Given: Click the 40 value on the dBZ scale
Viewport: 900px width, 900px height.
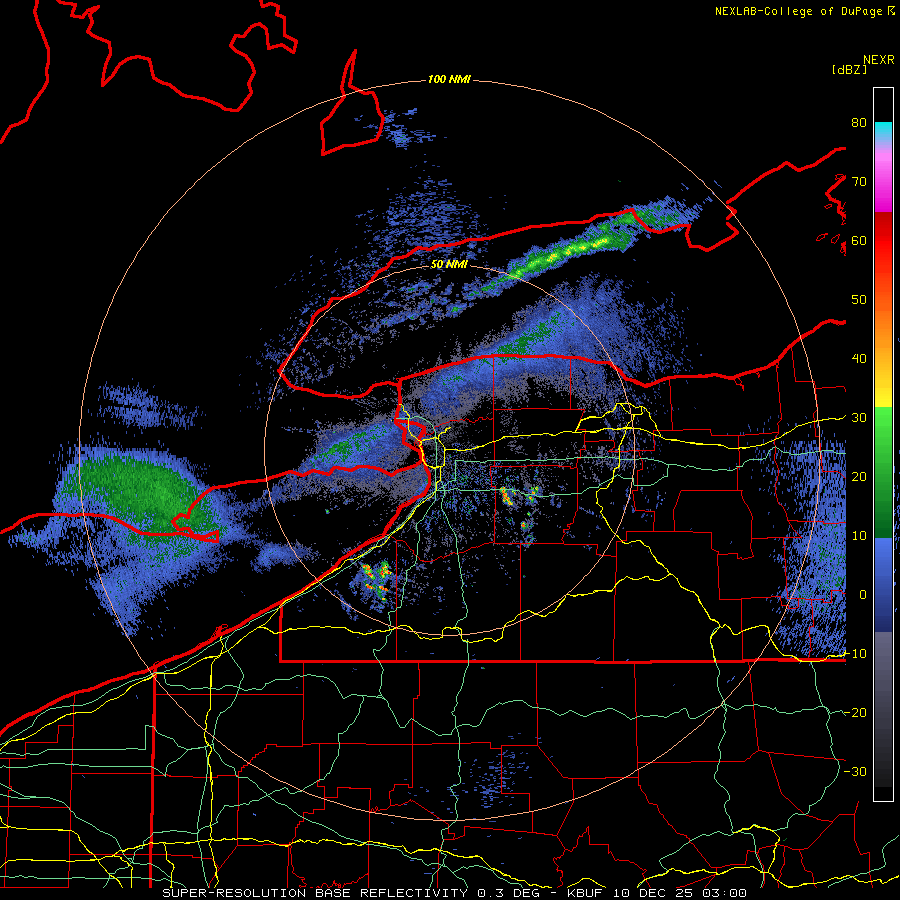Looking at the screenshot, I should (859, 359).
